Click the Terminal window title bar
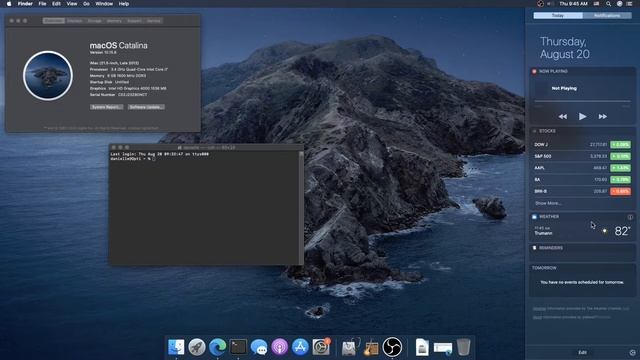640x360 pixels. click(206, 147)
